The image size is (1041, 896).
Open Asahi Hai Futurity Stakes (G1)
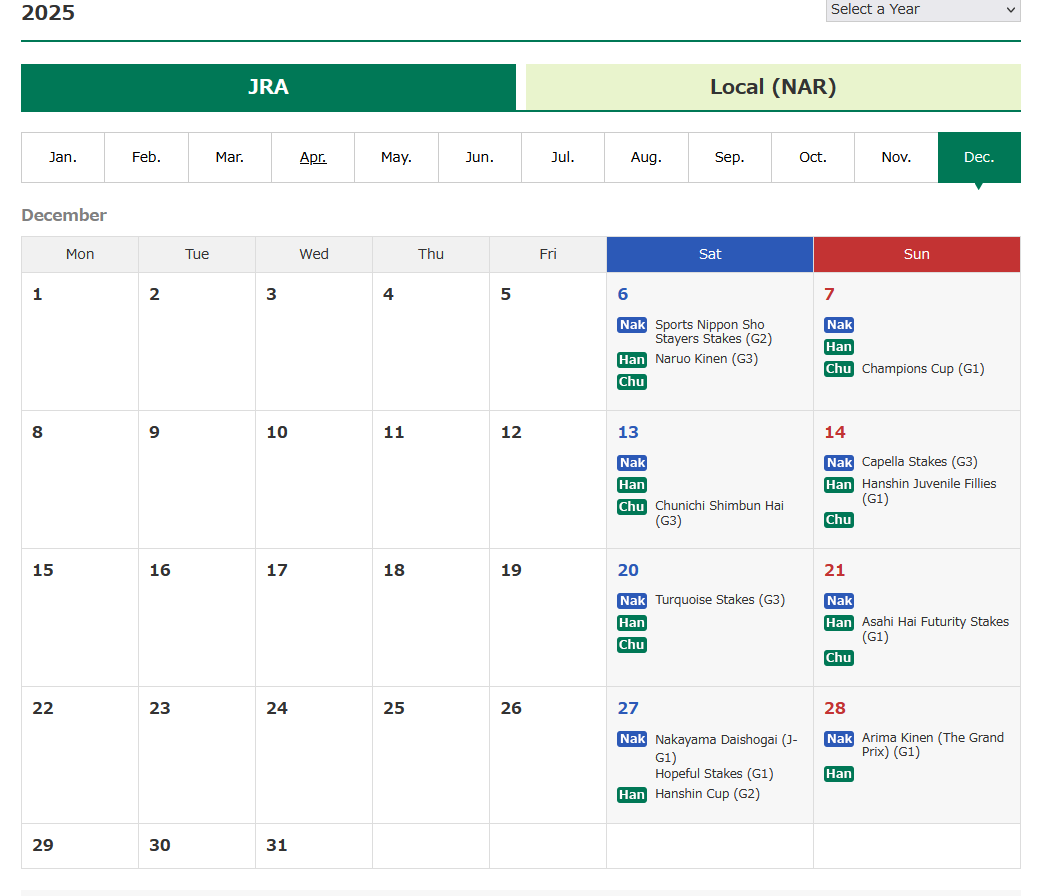coord(935,629)
